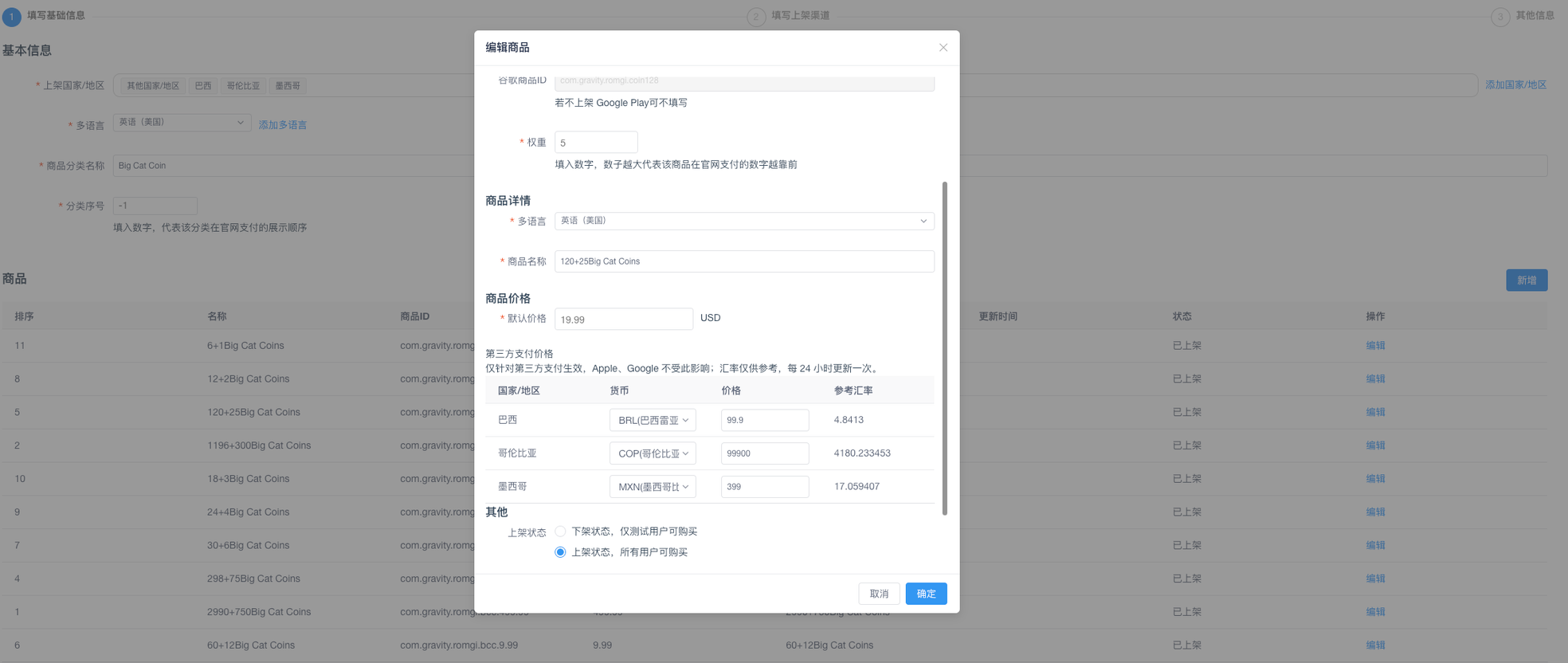Open the 多语言 dropdown in product details

[744, 221]
